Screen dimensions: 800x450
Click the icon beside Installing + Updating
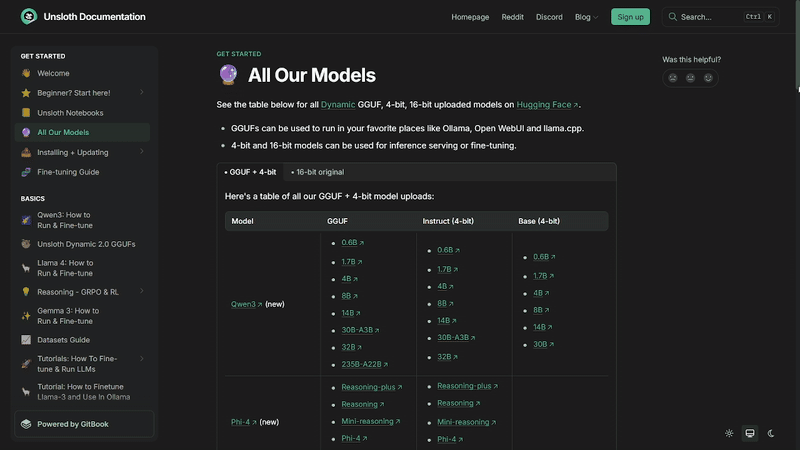point(26,152)
